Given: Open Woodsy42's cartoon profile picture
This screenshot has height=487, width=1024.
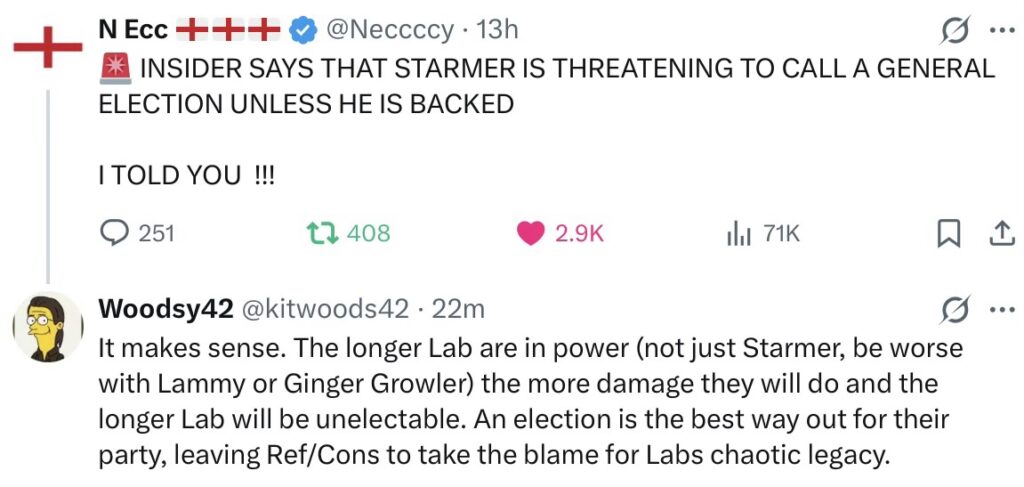Looking at the screenshot, I should [x=48, y=328].
